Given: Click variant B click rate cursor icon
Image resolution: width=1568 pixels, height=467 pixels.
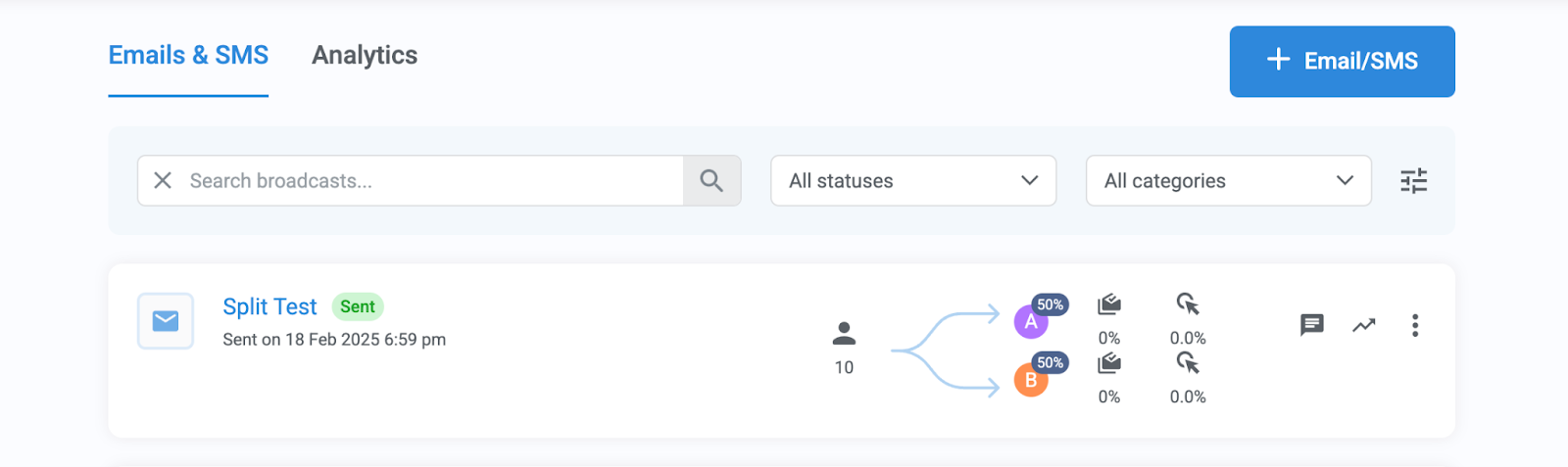Looking at the screenshot, I should click(1188, 363).
